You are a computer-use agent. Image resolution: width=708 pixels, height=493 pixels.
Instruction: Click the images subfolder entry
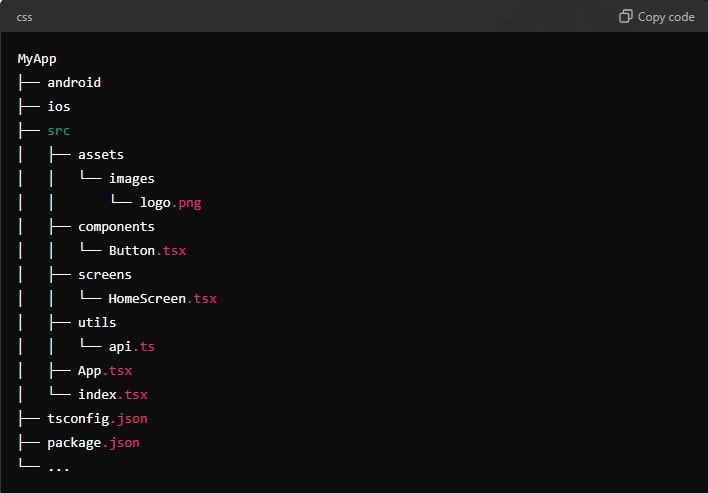click(x=132, y=179)
